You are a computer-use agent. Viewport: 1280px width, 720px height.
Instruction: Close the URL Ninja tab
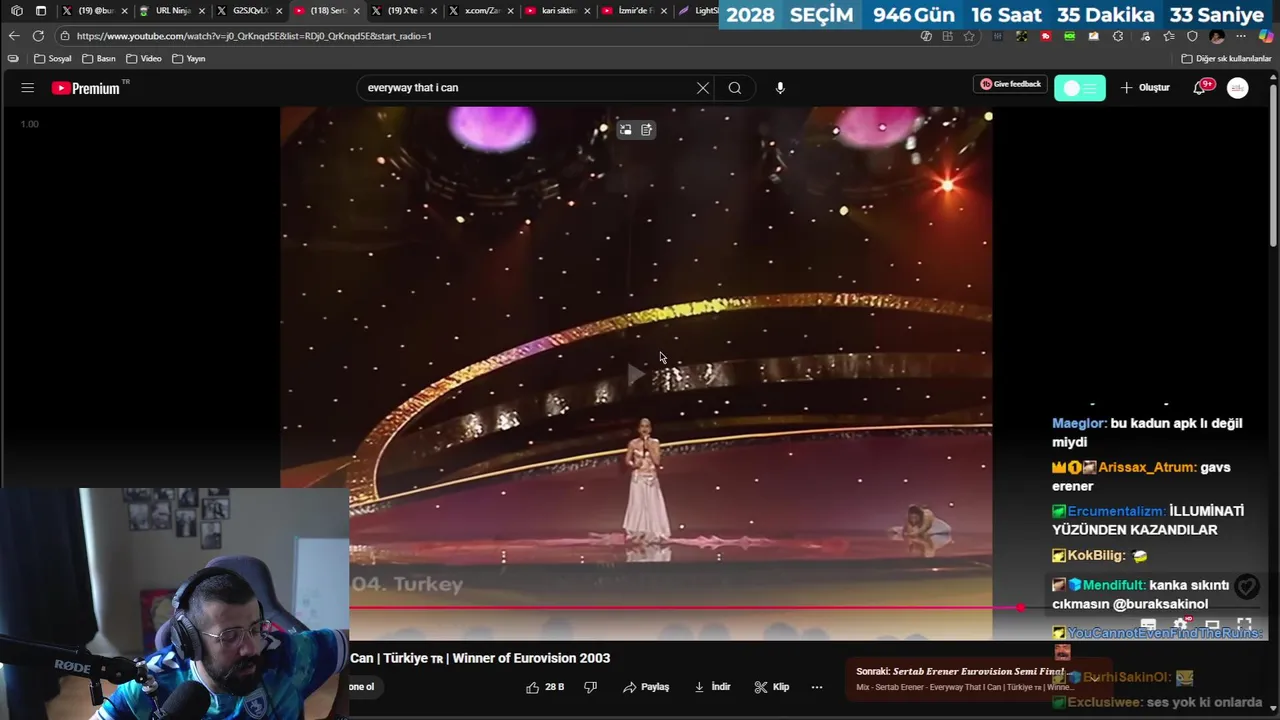pyautogui.click(x=201, y=11)
